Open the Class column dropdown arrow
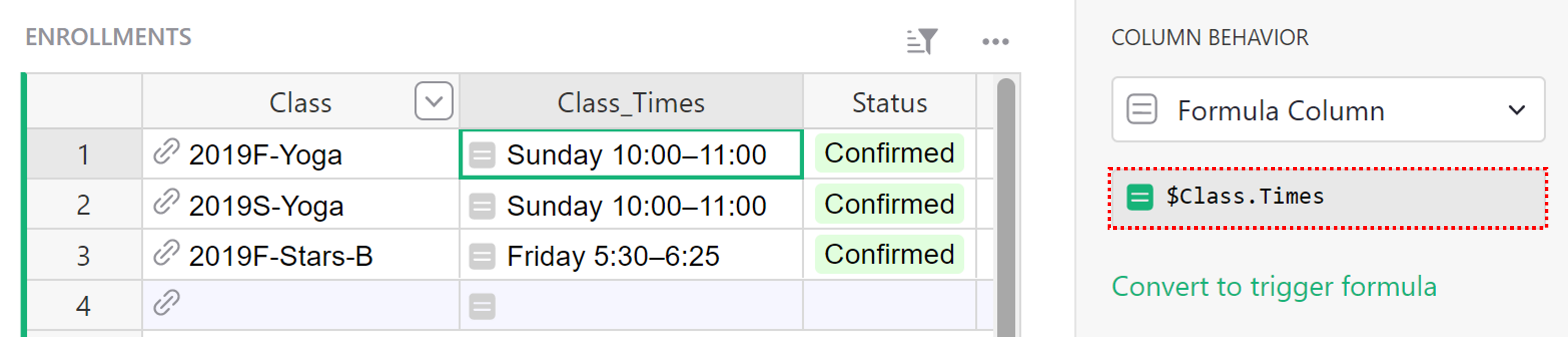Viewport: 1568px width, 337px height. [x=433, y=101]
